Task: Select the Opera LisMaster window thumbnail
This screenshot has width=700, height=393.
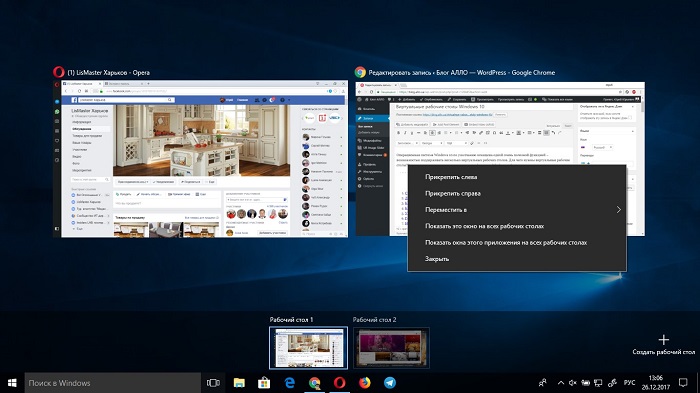Action: coord(200,159)
